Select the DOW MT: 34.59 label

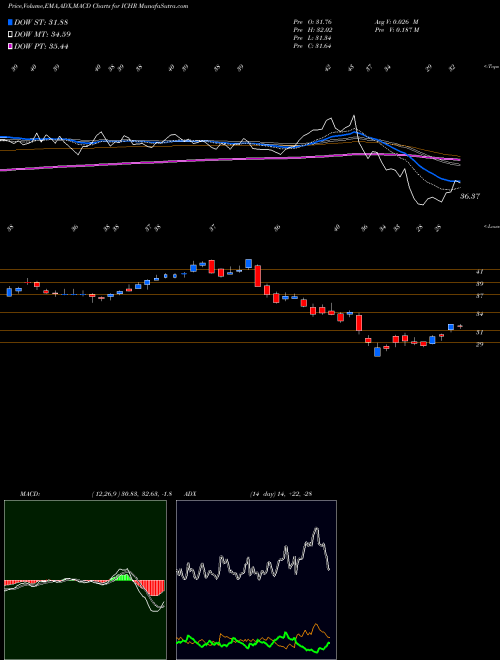[43, 35]
